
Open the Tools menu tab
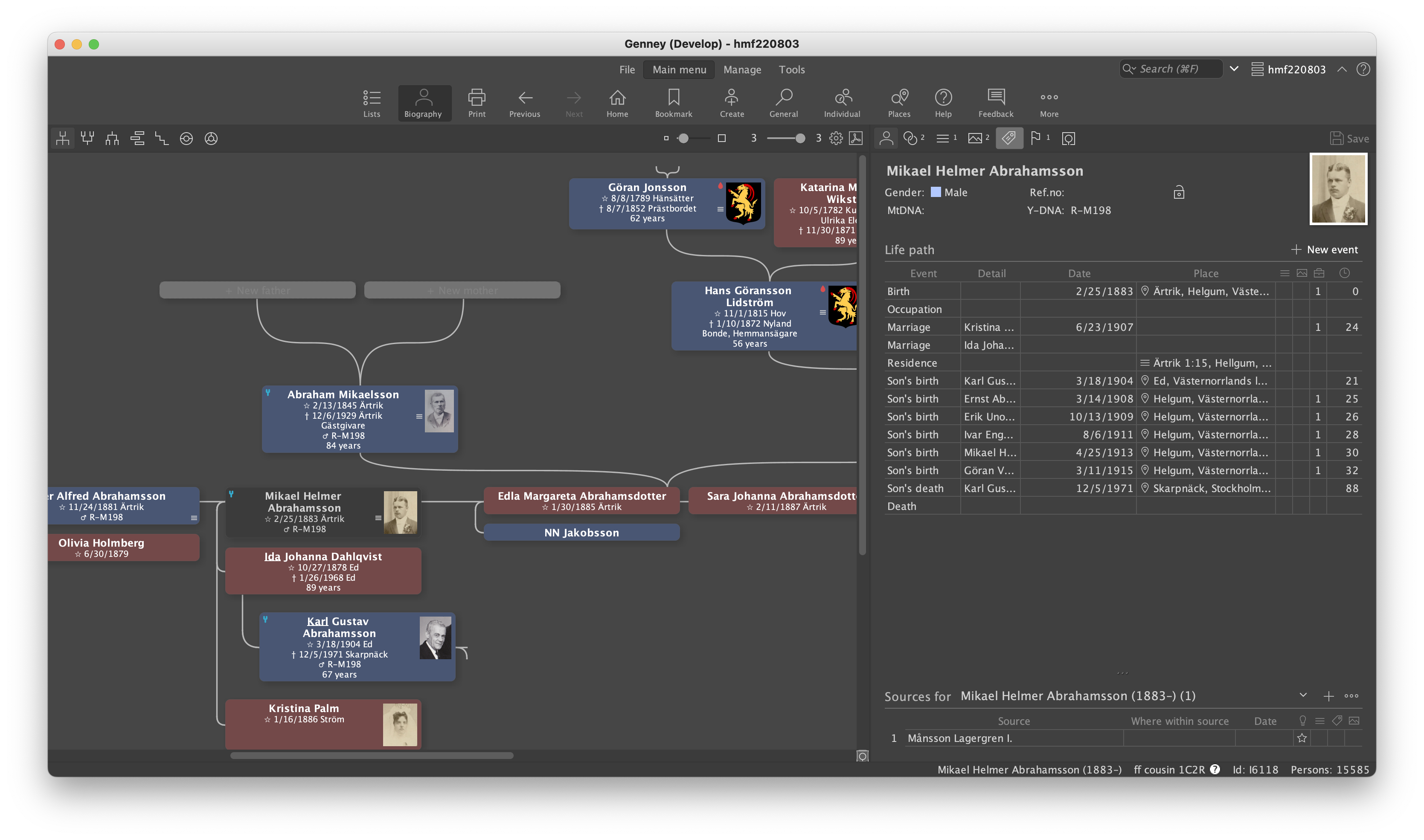click(791, 70)
